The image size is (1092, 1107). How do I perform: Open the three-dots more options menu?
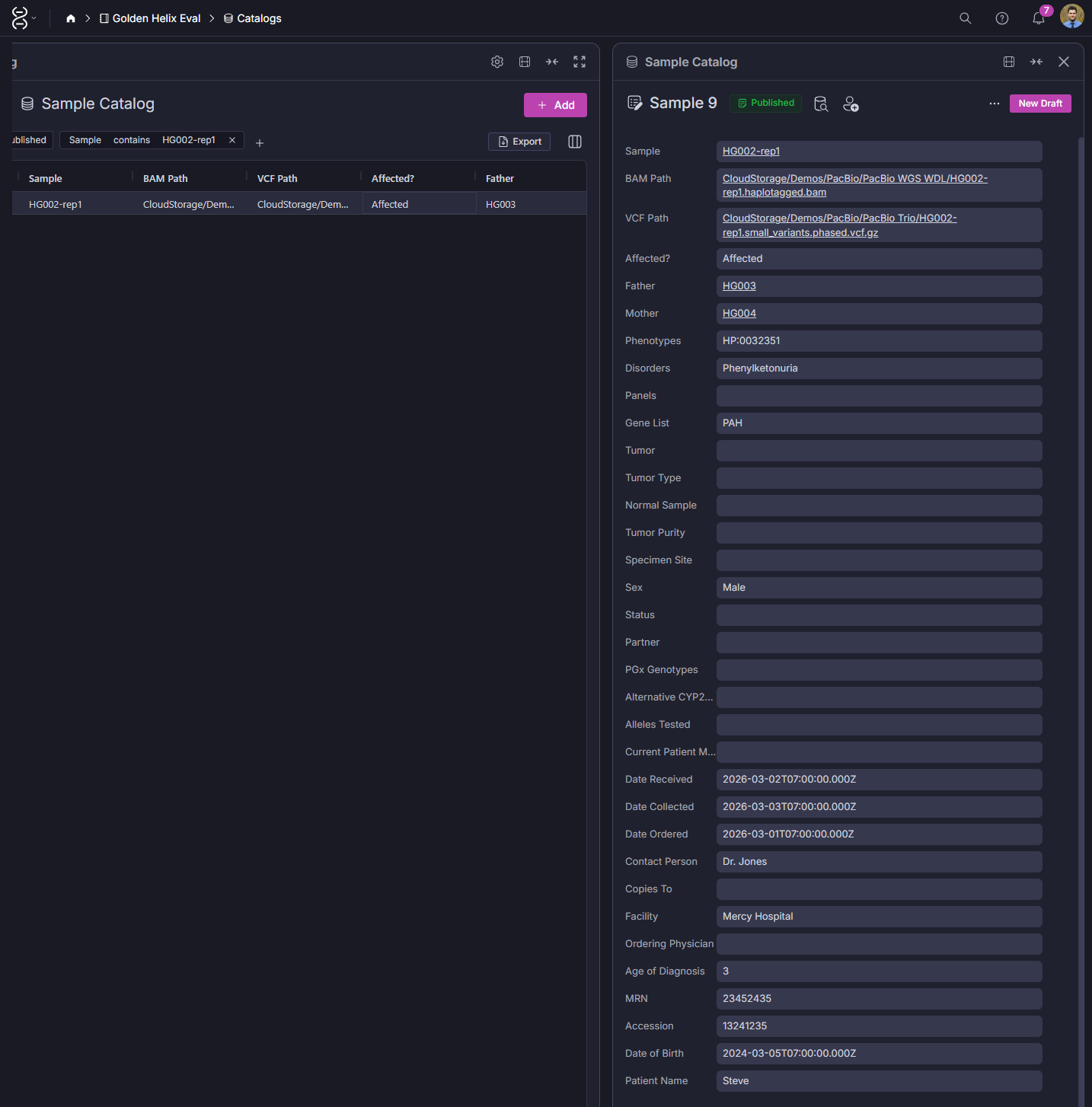tap(995, 104)
